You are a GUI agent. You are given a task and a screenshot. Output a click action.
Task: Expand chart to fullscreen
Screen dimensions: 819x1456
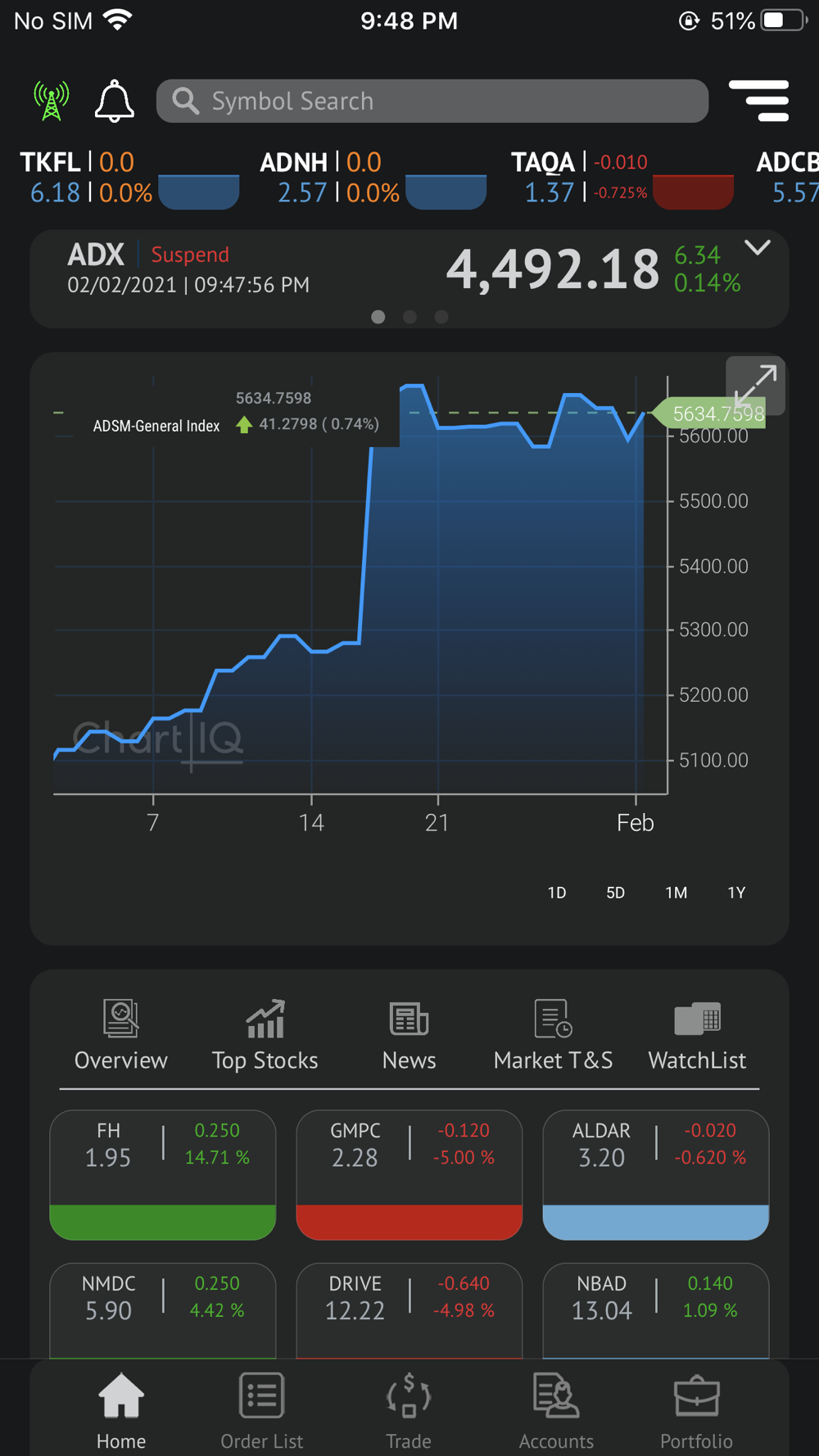tap(755, 386)
